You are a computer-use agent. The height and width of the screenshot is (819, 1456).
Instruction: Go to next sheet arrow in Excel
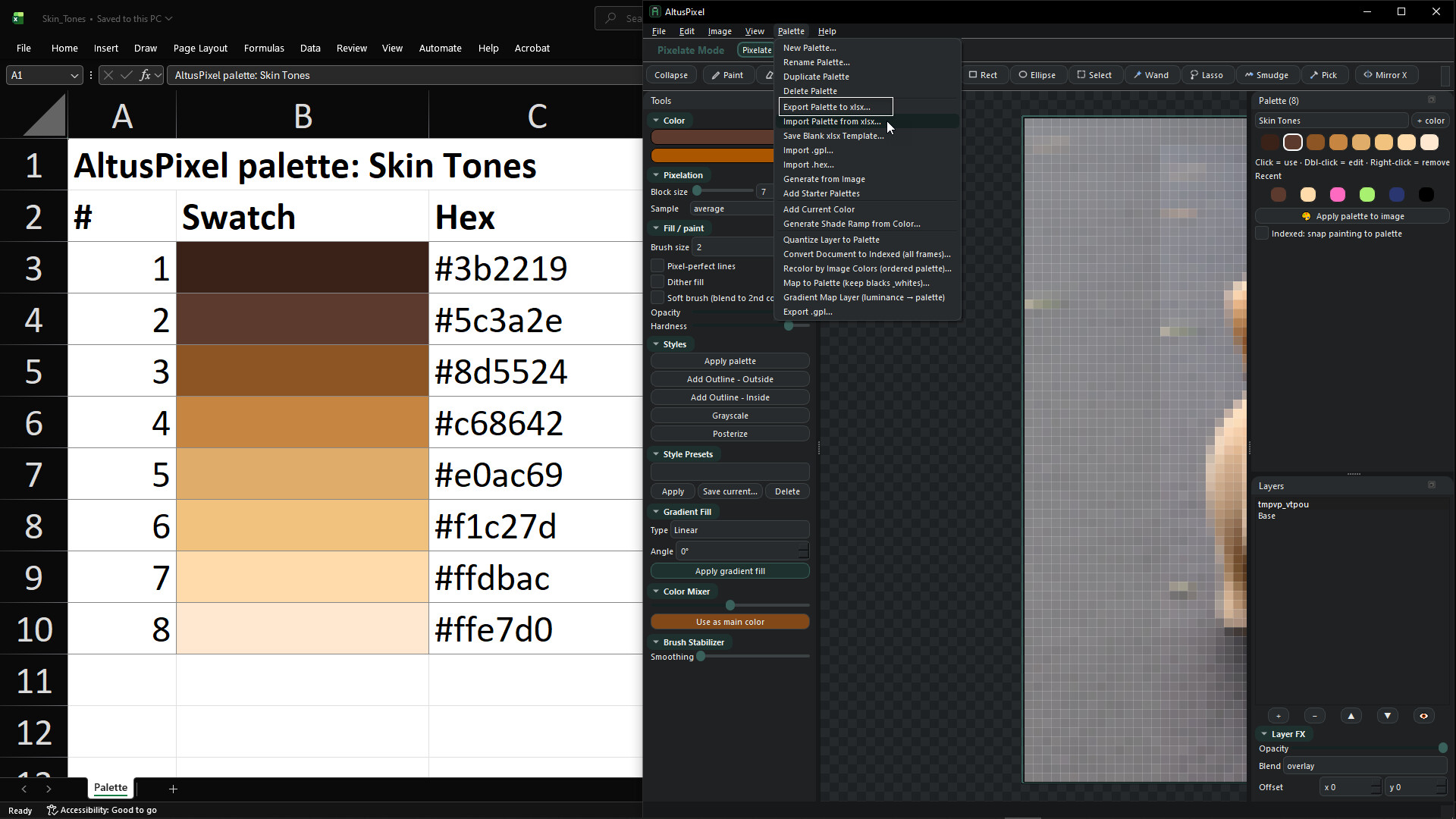point(49,789)
